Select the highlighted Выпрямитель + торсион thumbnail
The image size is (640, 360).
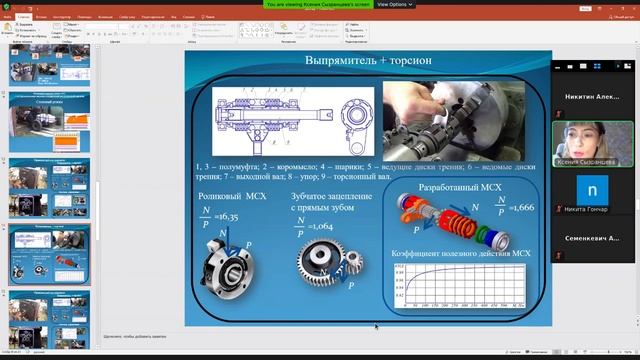(x=49, y=254)
